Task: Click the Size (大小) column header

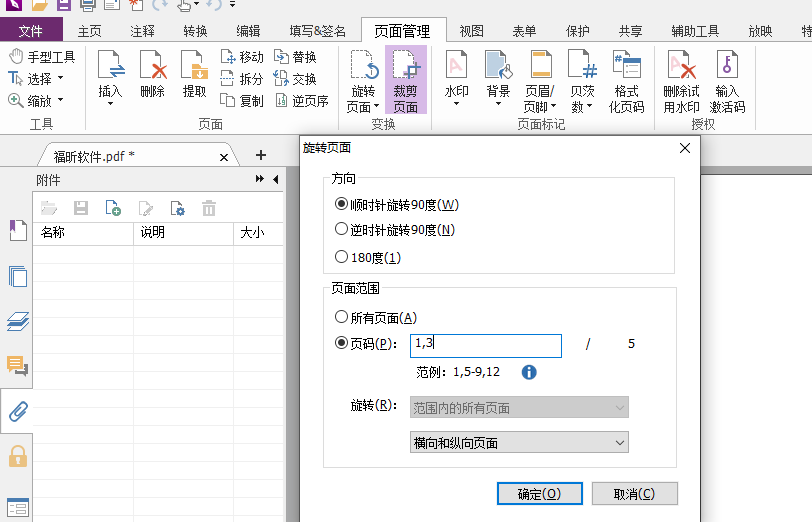Action: pos(258,233)
